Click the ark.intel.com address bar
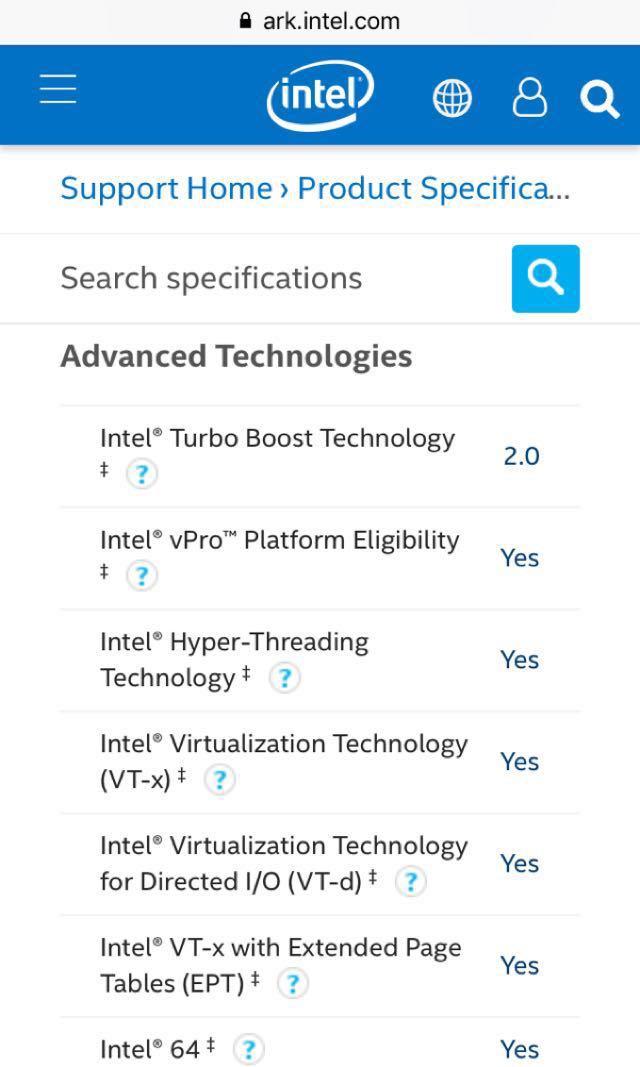 320,21
